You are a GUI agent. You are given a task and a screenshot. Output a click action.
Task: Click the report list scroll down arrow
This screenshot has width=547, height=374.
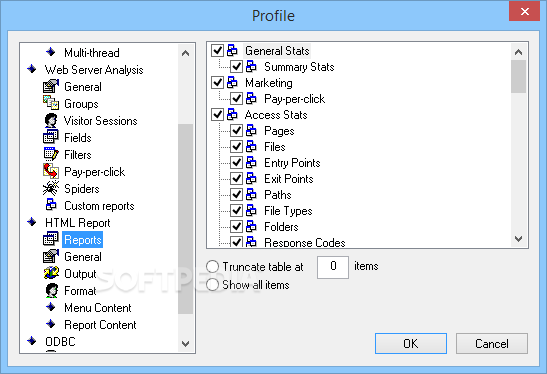[x=518, y=239]
